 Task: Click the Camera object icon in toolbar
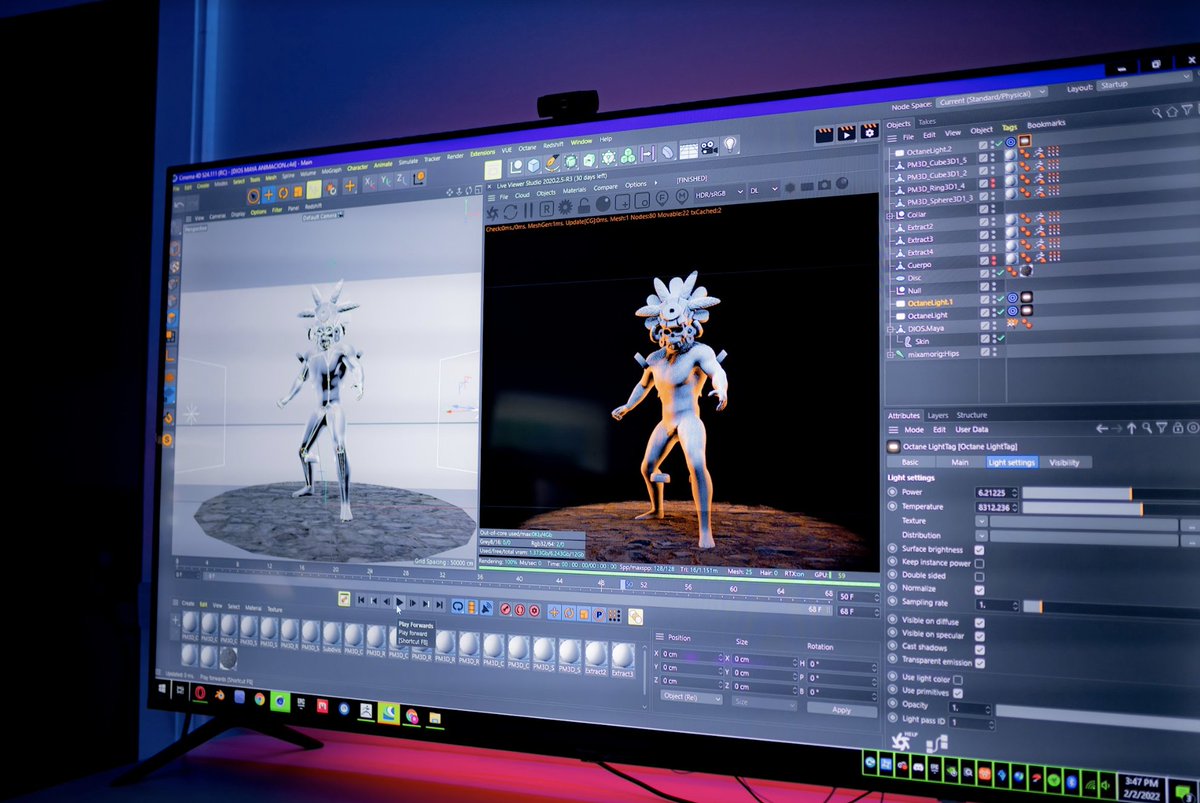click(709, 148)
